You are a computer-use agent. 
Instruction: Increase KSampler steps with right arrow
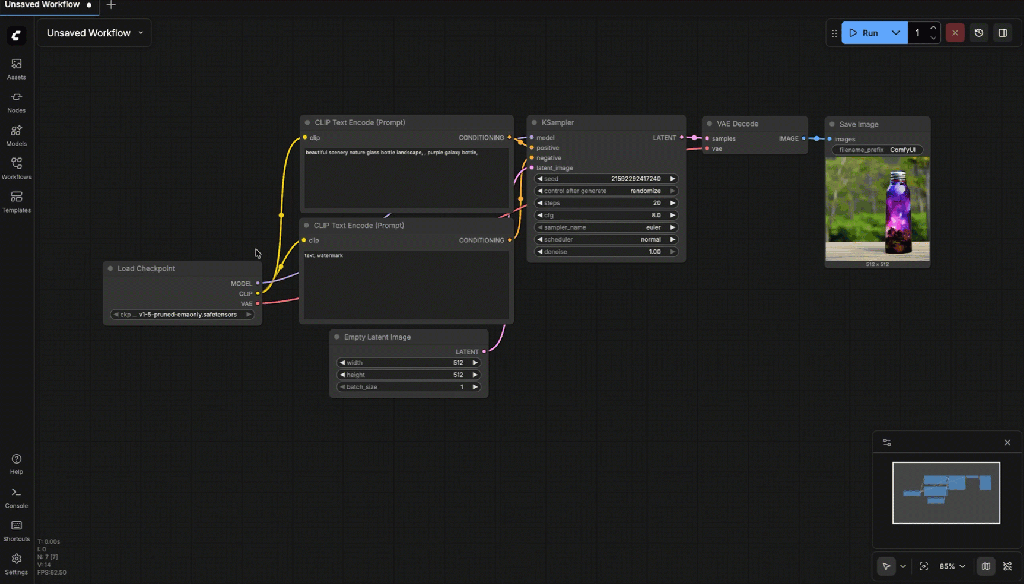click(673, 203)
